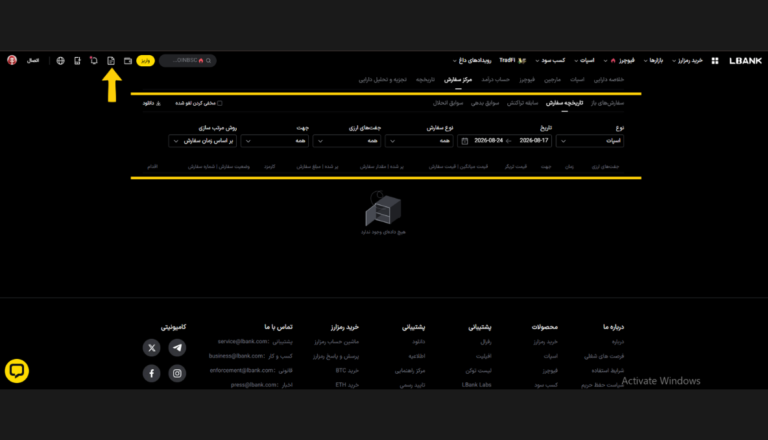
Task: Switch to سوابق انحلال sub-tab
Action: (x=448, y=103)
